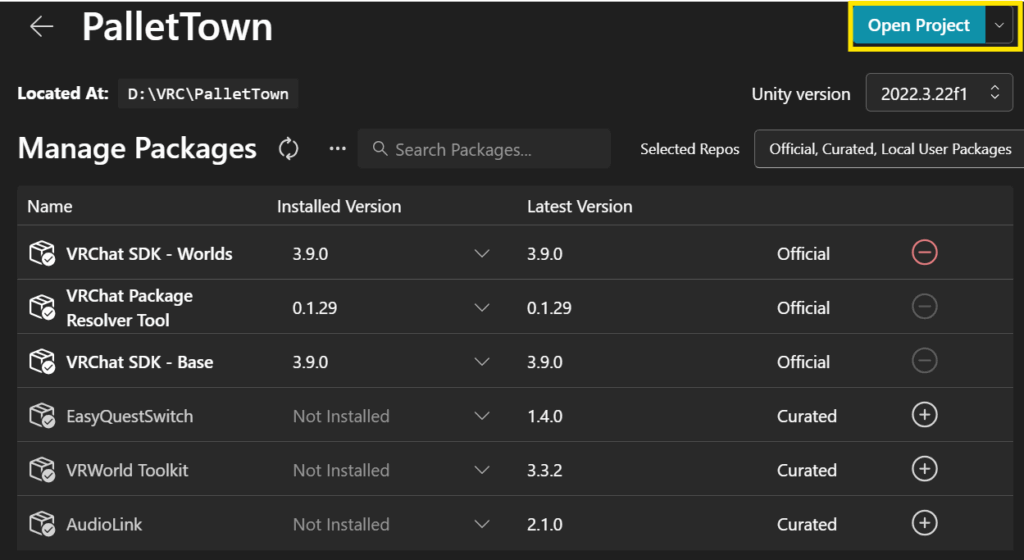Click the D:\VRC\PalletTown location path
Screen dimensions: 1024x560
pos(208,94)
